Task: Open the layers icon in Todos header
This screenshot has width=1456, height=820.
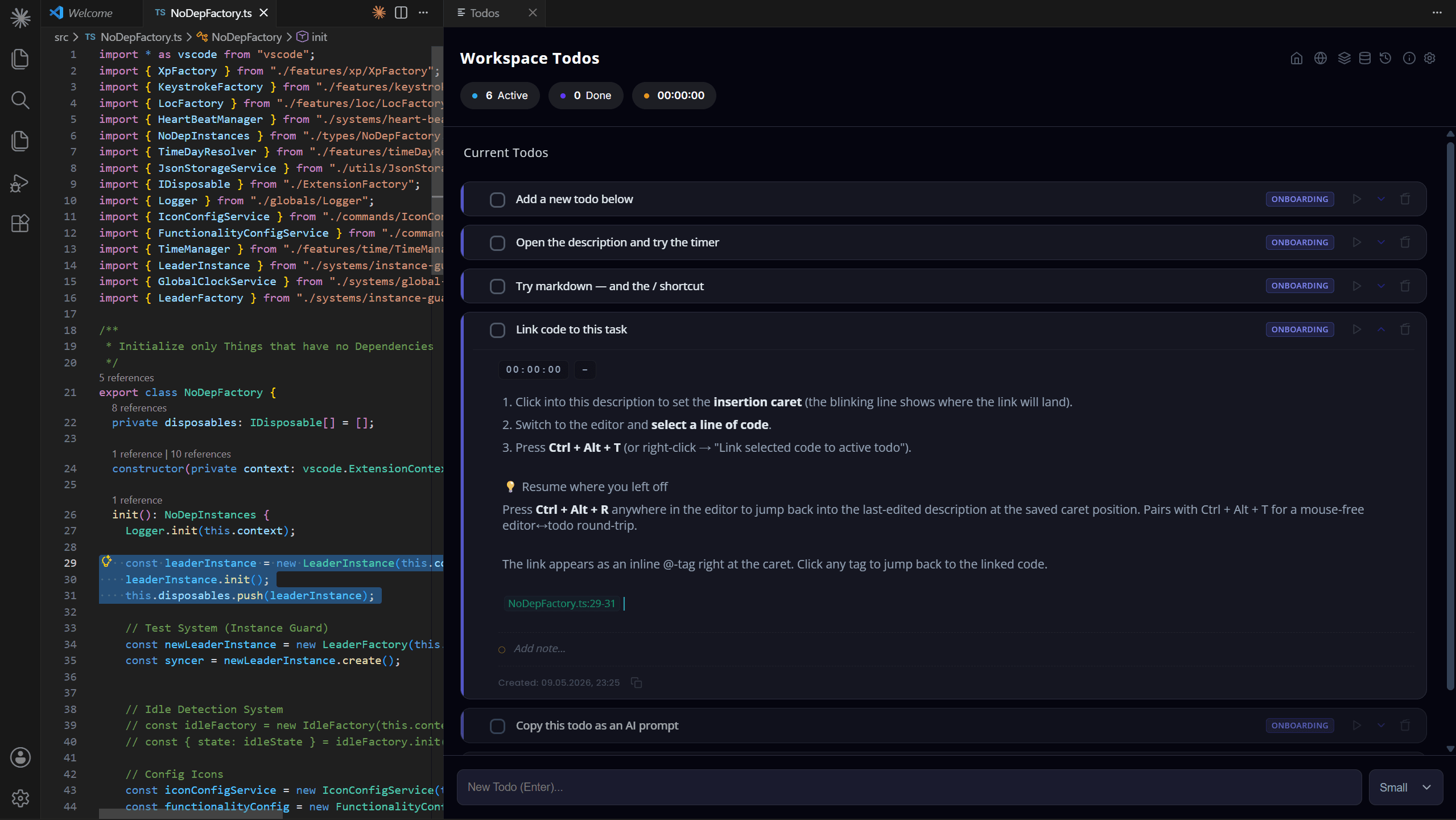Action: tap(1344, 59)
